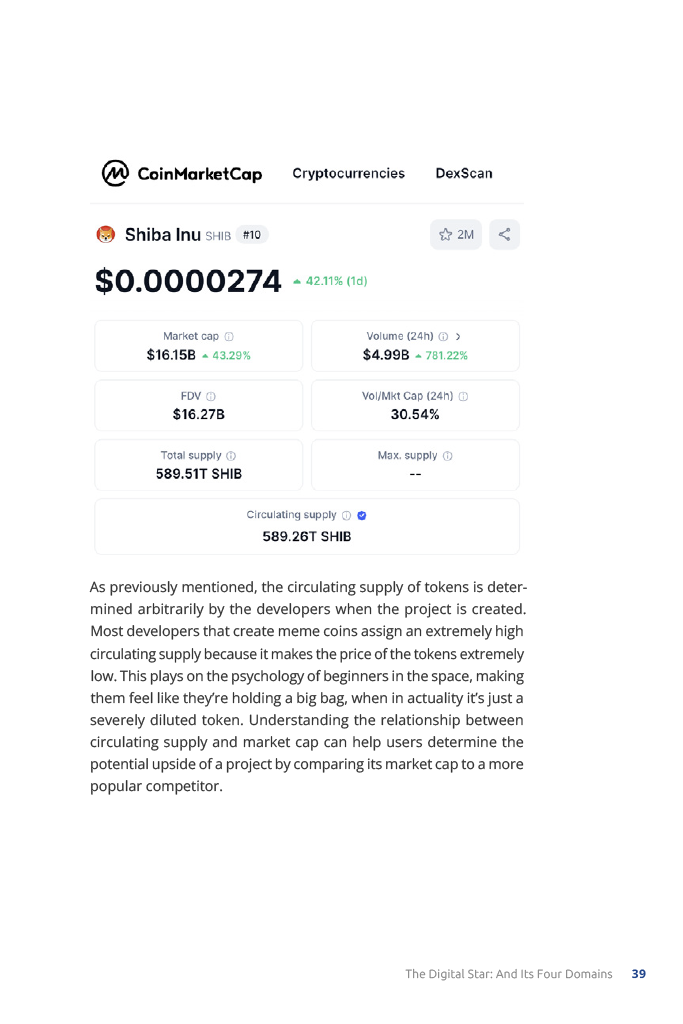Add Shiba Inu to watchlist via star button
This screenshot has height=1024, width=683.
[456, 235]
